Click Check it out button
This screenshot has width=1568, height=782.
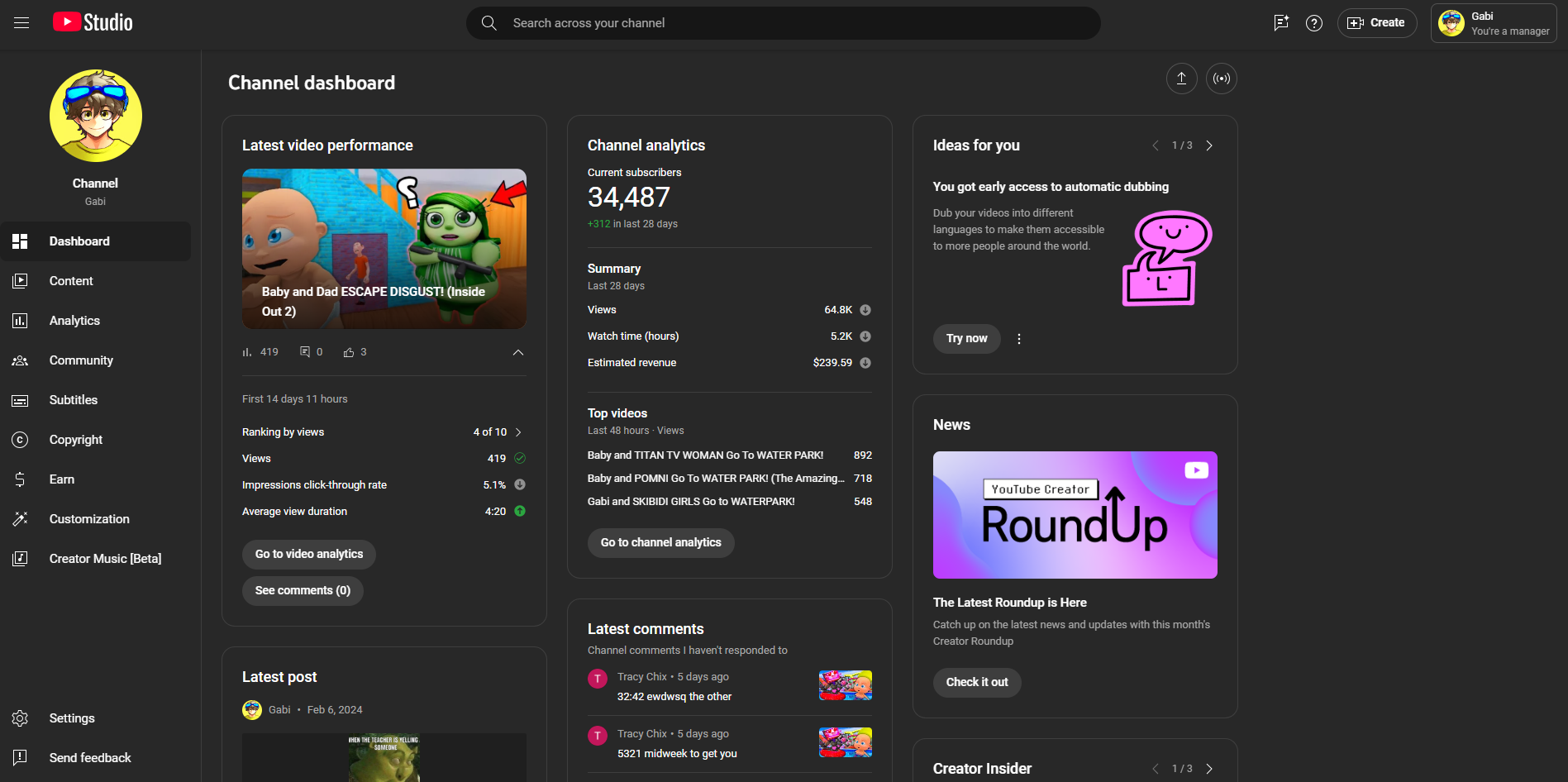pyautogui.click(x=977, y=683)
